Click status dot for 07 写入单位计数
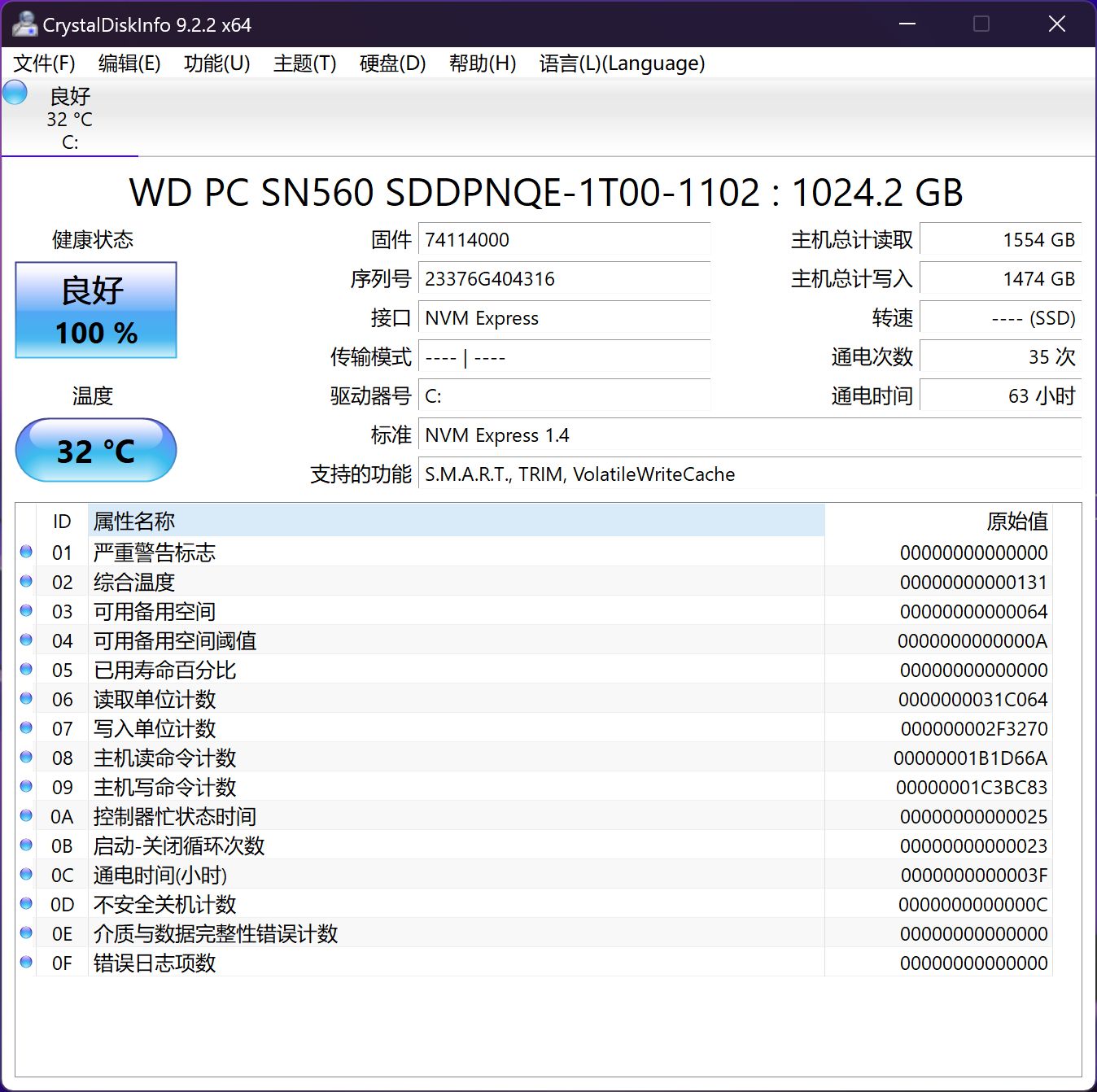Screen dimensions: 1097x1092 click(x=26, y=727)
